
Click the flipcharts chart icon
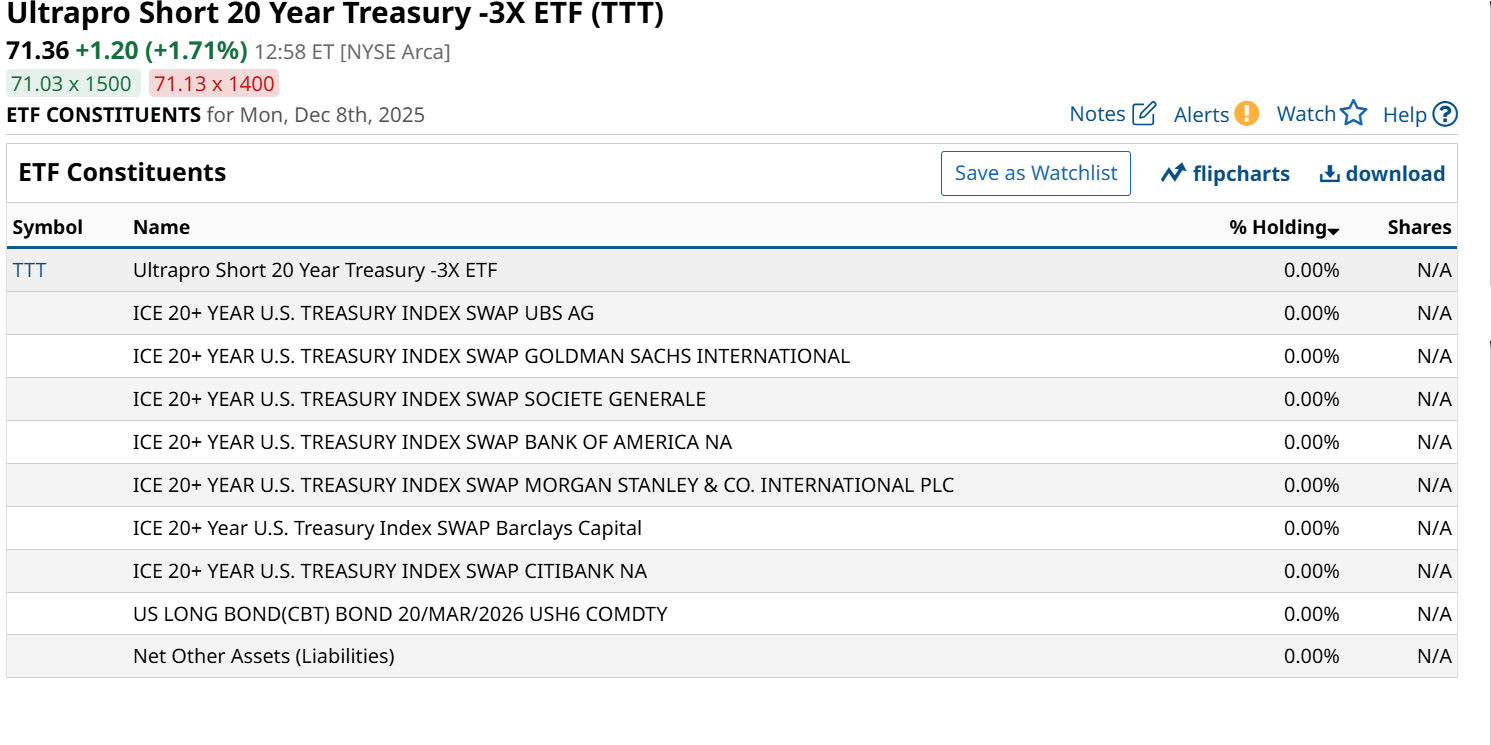coord(1173,174)
